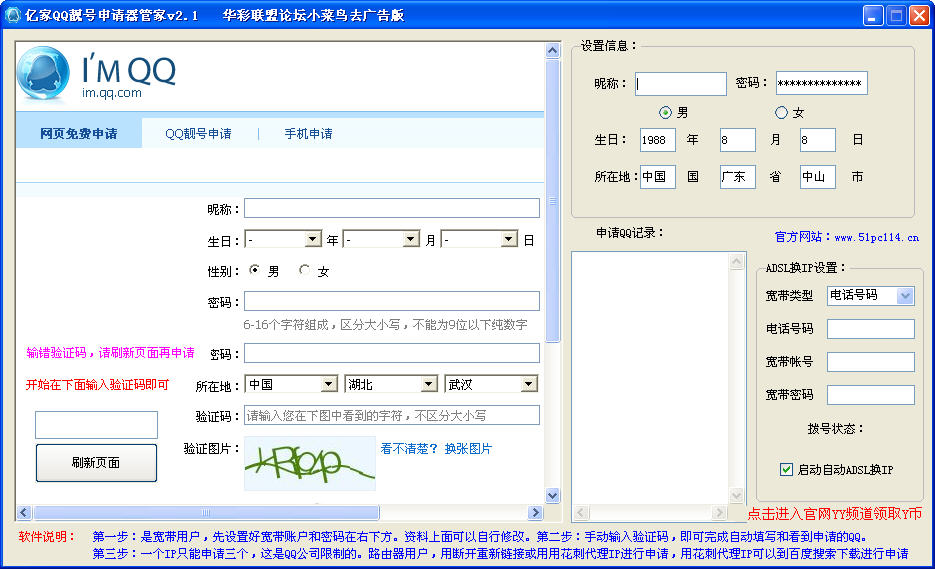Click web page horizontal scroll left arrow

tap(24, 512)
